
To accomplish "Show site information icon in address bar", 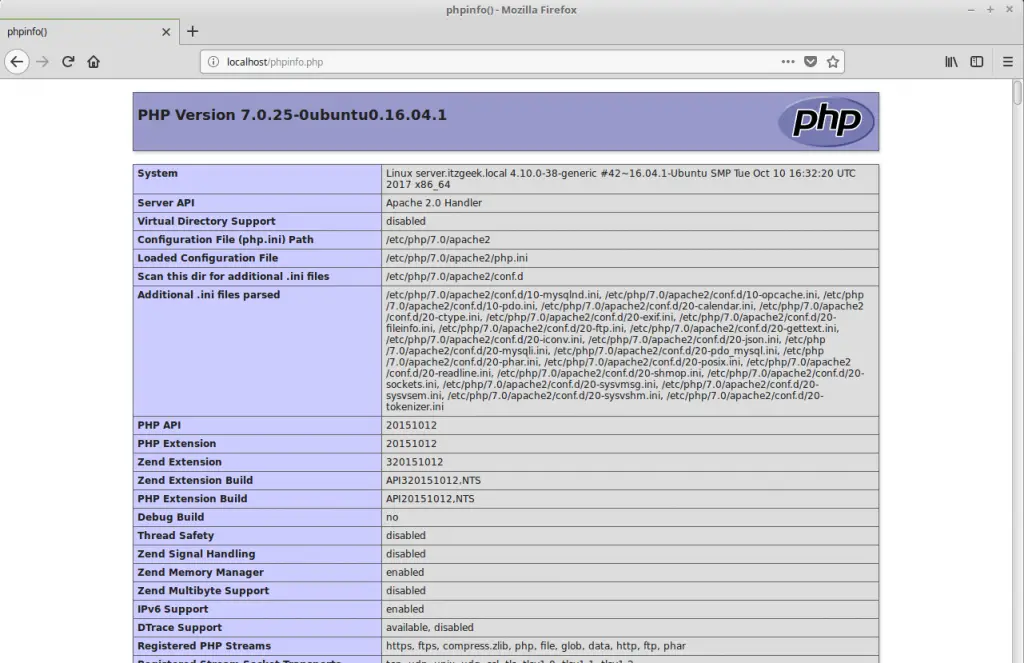I will tap(213, 62).
